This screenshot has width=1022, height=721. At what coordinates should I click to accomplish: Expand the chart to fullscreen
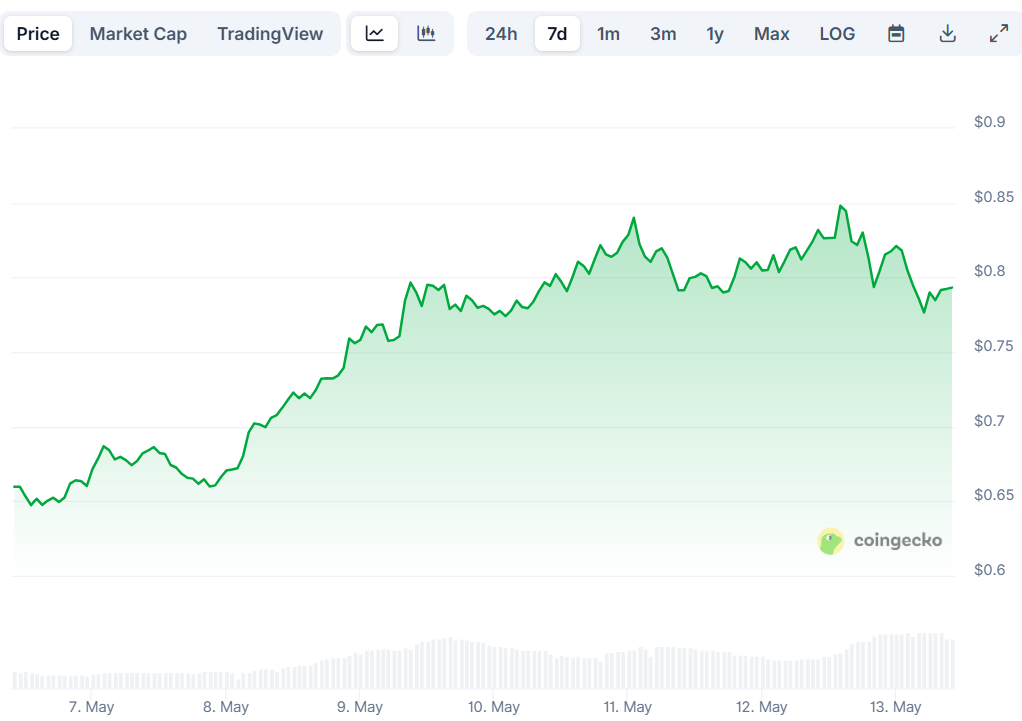tap(998, 33)
